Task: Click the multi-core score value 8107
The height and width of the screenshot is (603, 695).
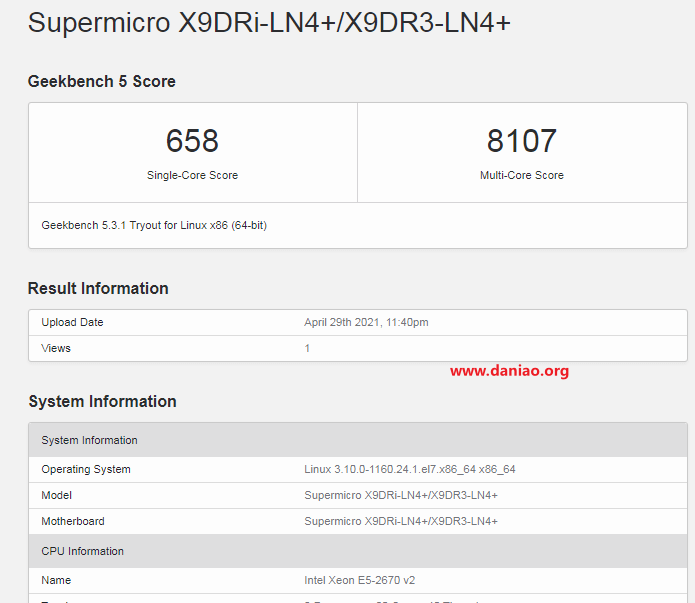Action: pyautogui.click(x=522, y=141)
